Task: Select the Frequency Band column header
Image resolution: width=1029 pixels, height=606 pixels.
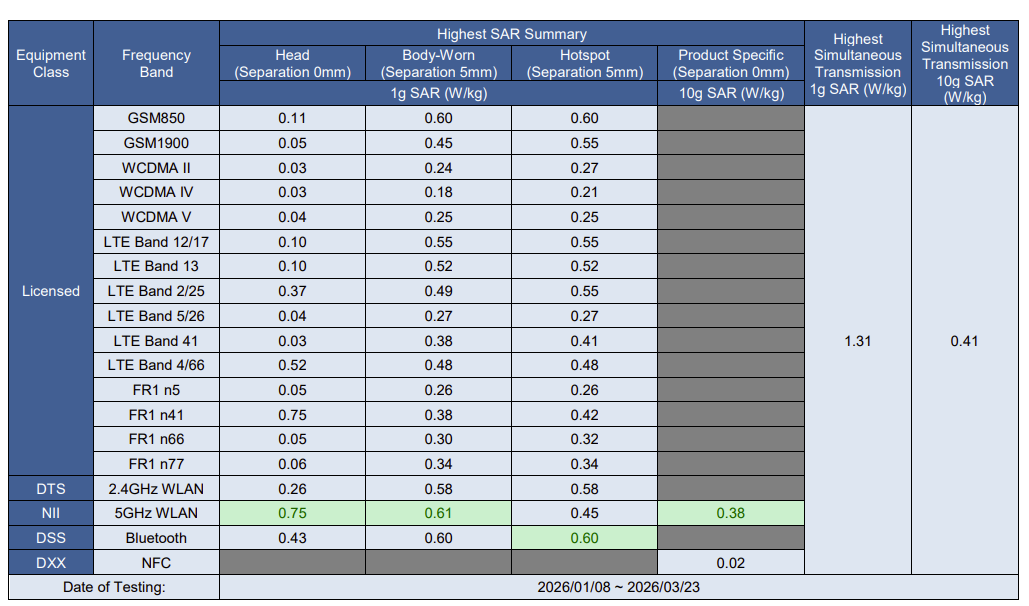Action: 156,63
